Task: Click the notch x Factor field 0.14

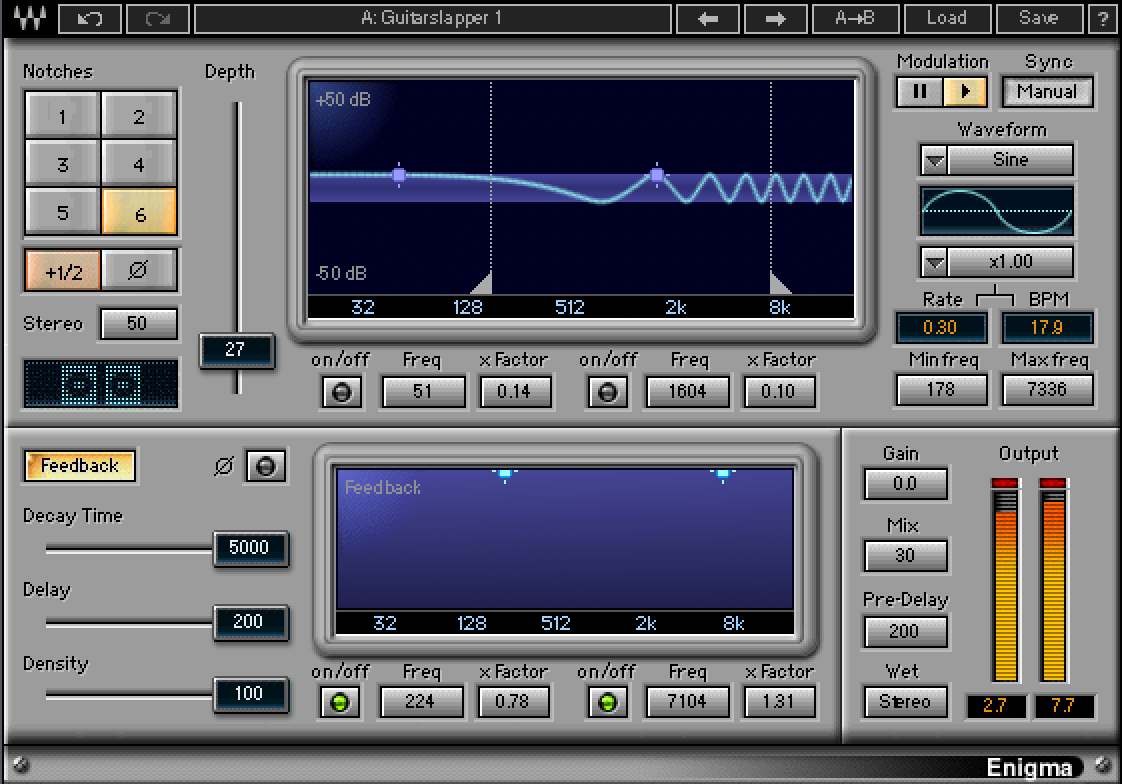Action: click(x=514, y=392)
